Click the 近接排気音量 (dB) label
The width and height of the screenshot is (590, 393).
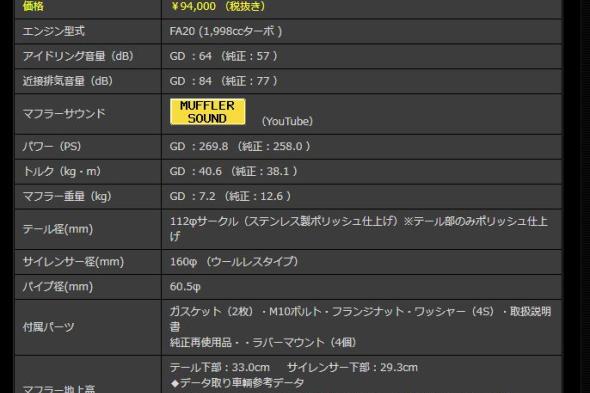coord(68,81)
